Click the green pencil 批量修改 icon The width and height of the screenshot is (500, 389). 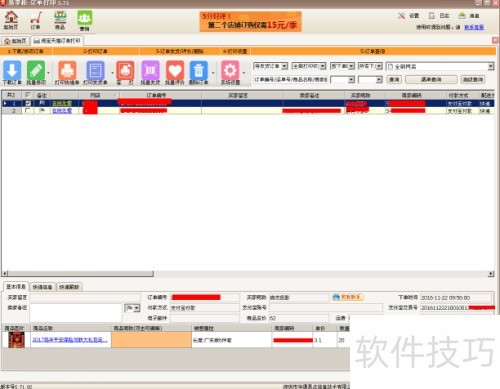click(36, 72)
